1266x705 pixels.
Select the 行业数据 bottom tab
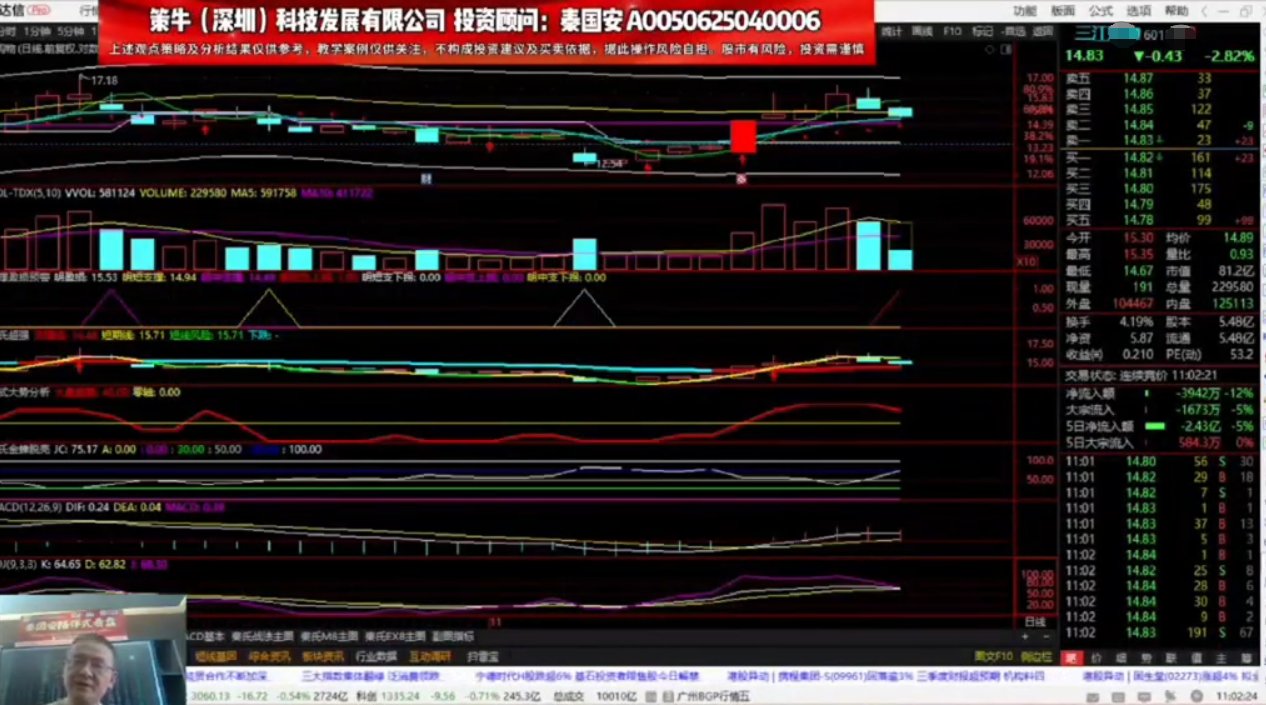point(375,657)
